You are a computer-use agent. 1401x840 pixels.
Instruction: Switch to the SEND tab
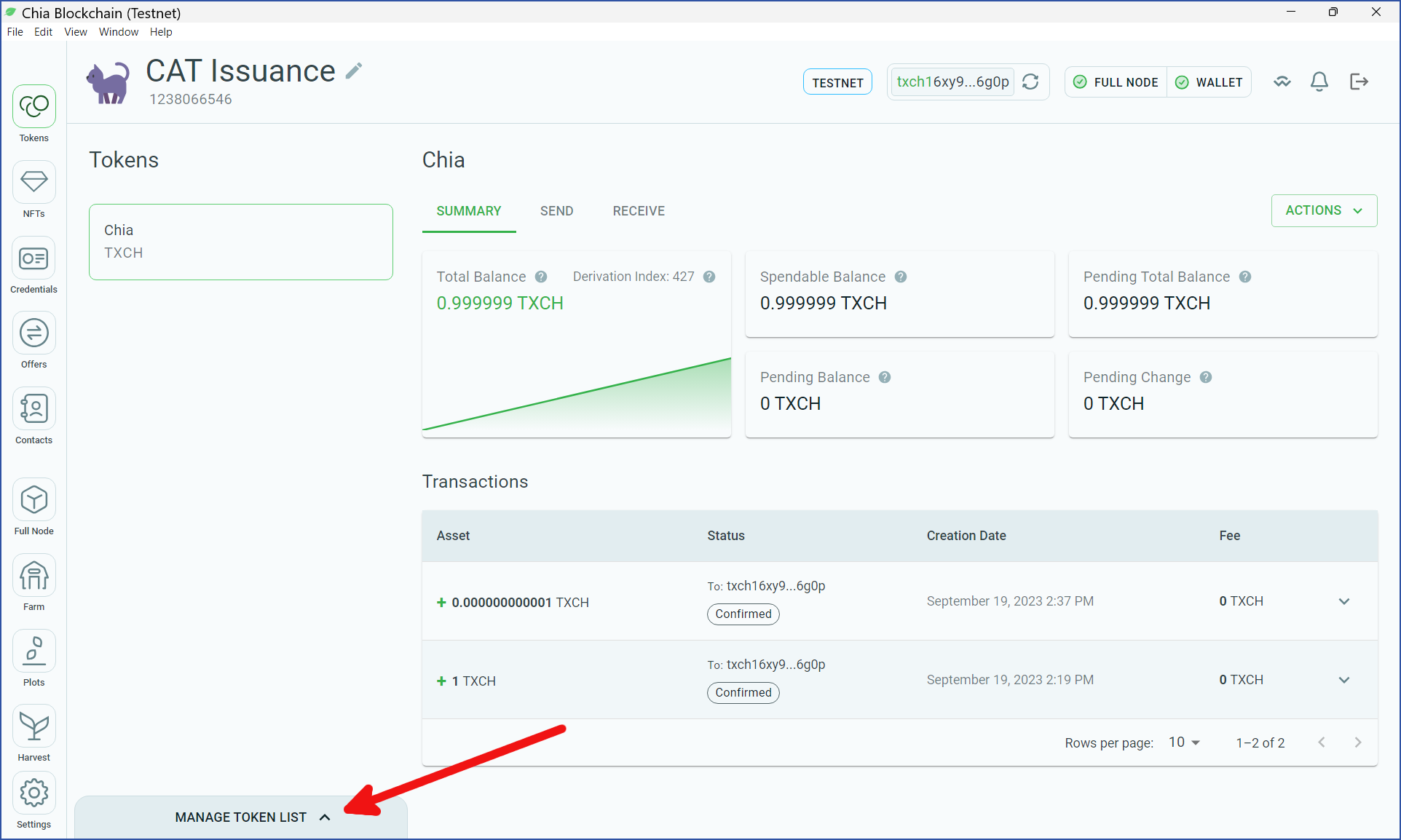point(557,211)
